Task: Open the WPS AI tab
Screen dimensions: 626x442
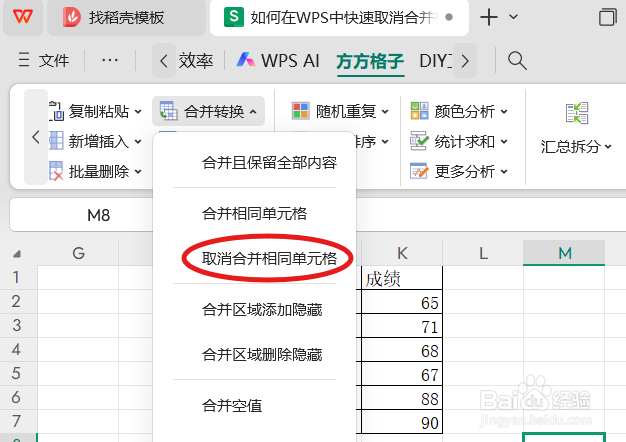Action: point(278,61)
